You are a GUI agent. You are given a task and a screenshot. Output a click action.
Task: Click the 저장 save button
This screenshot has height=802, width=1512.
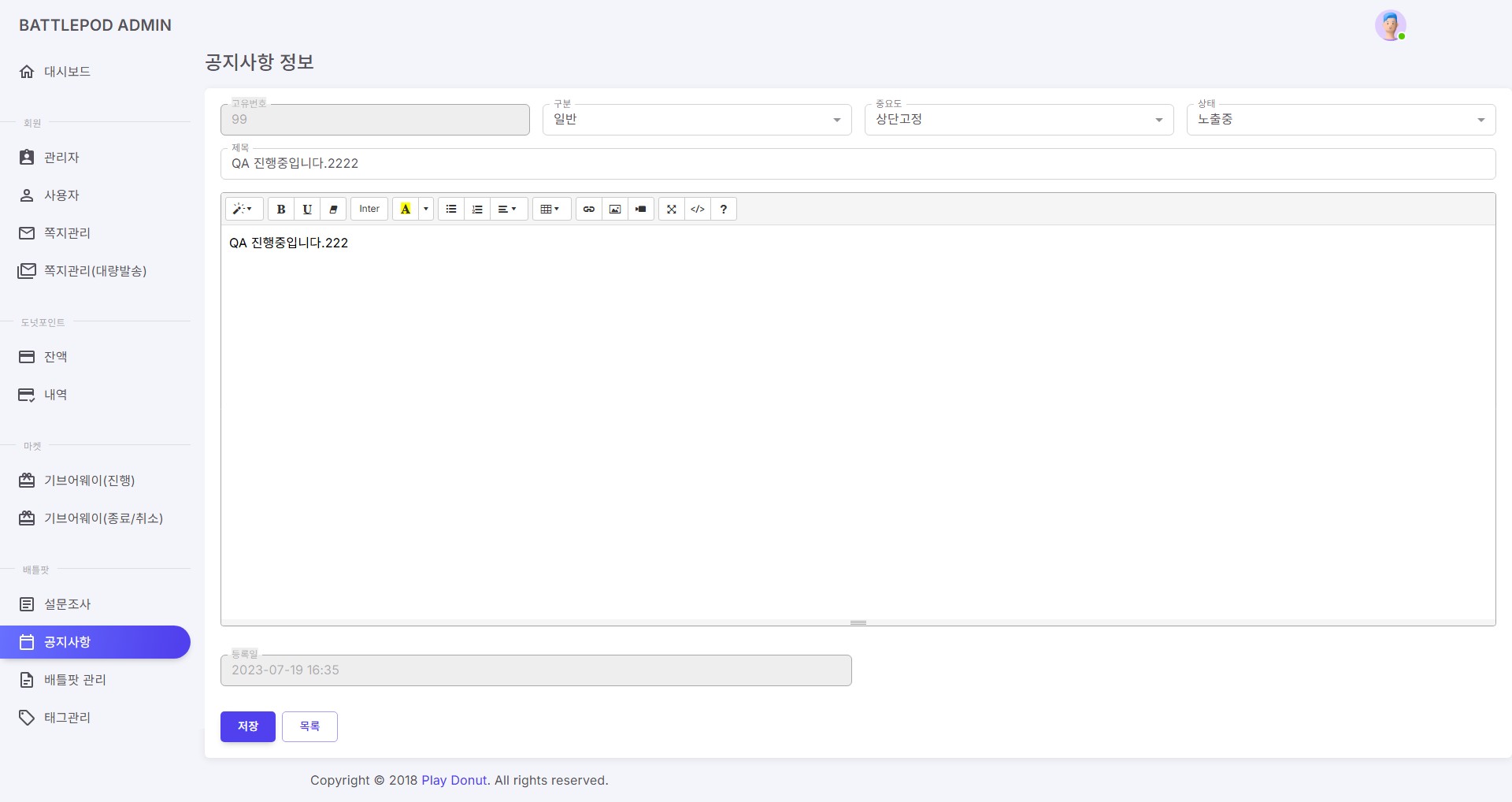pos(247,726)
